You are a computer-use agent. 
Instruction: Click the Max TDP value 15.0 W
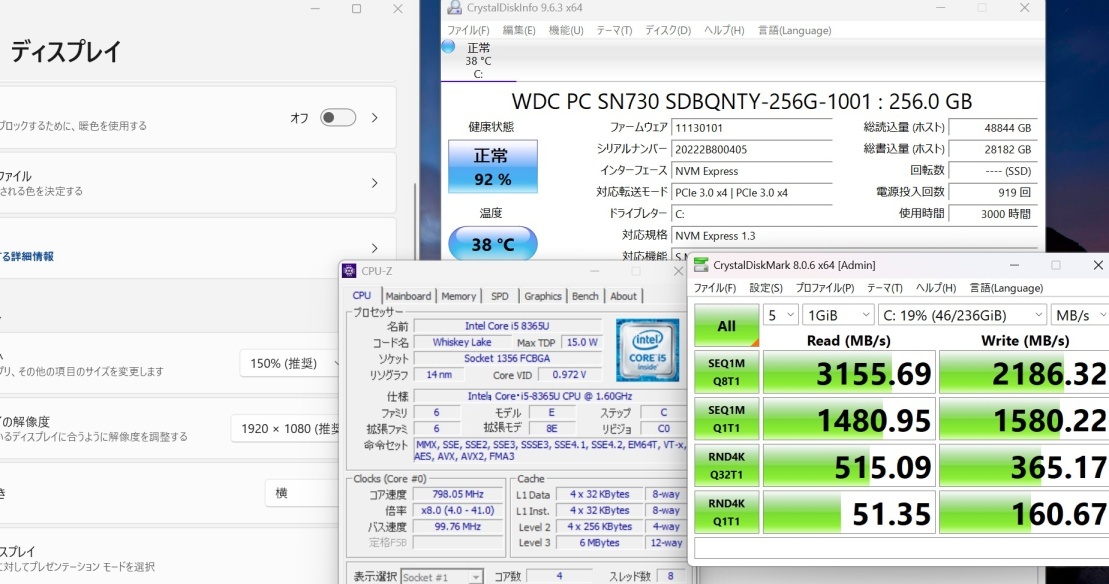coord(582,342)
